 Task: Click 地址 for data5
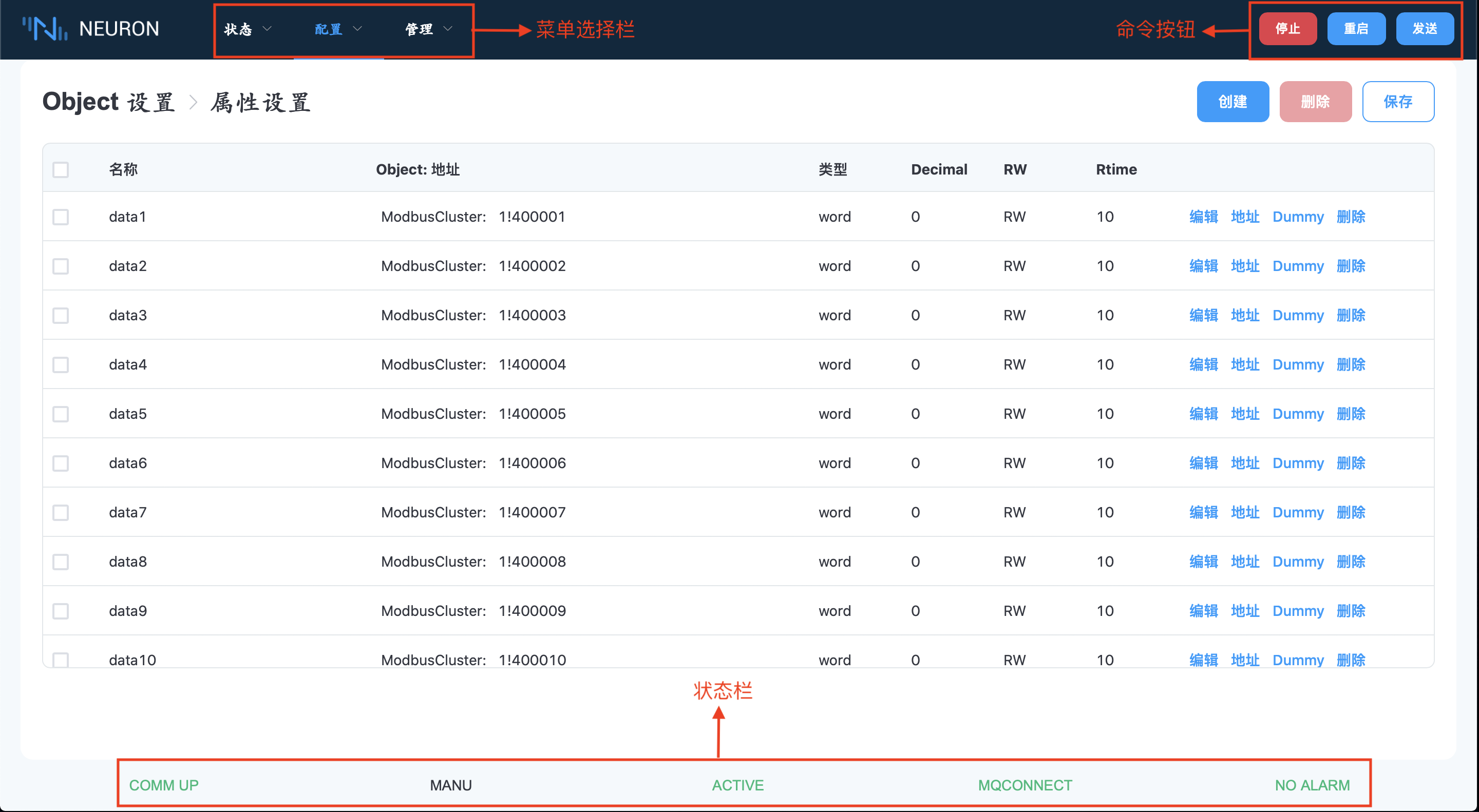click(x=1245, y=414)
